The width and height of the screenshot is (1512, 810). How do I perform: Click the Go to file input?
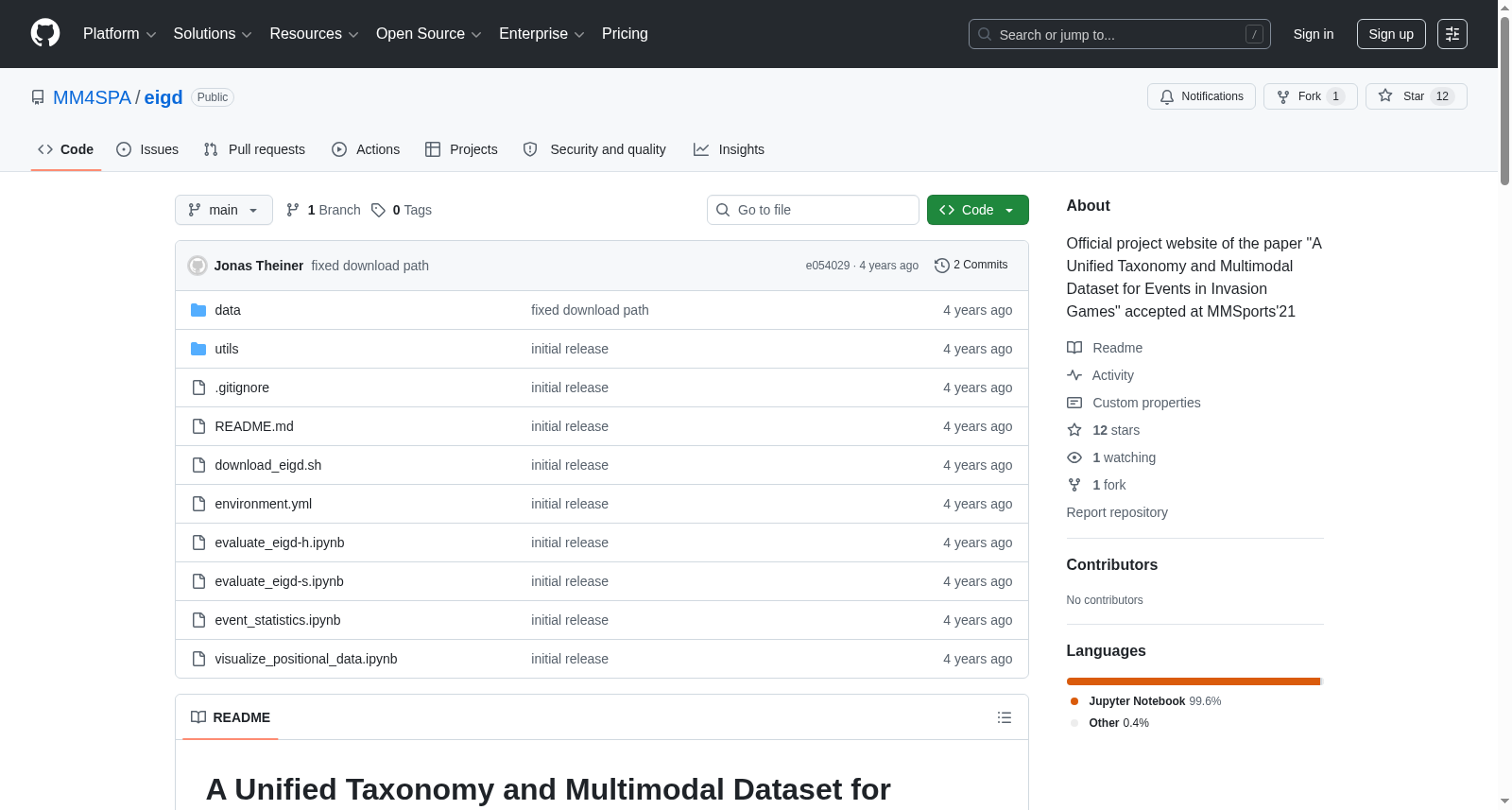813,210
